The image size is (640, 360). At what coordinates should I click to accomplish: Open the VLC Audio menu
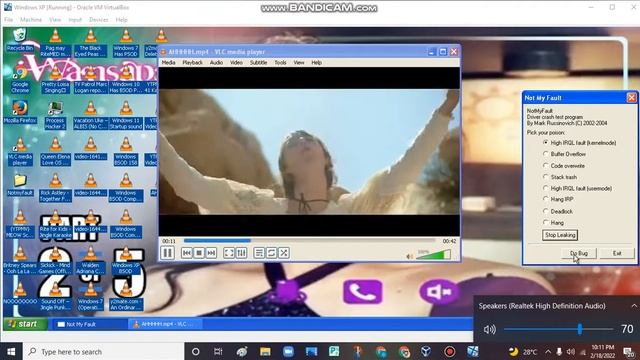(x=216, y=62)
